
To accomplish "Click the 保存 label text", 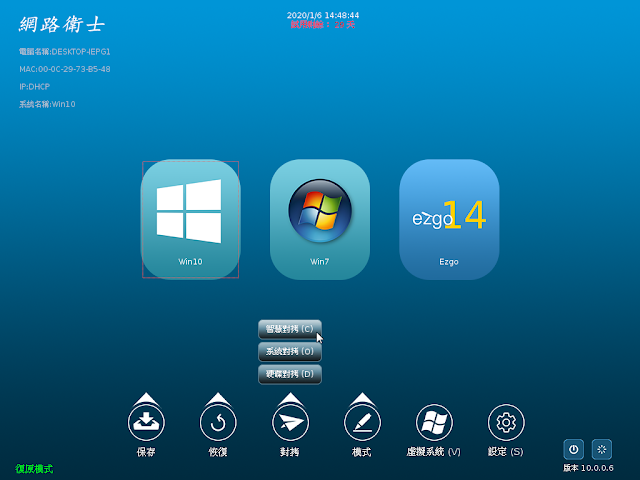I will pyautogui.click(x=146, y=452).
